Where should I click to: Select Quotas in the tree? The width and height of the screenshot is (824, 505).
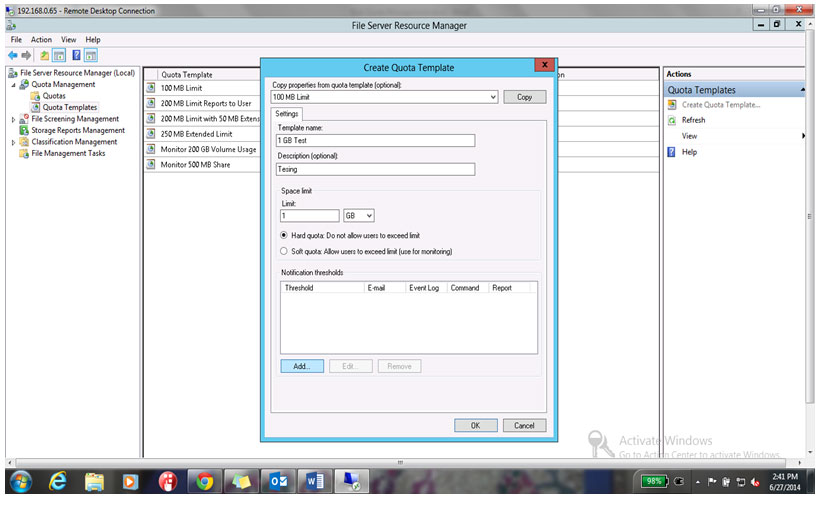click(x=54, y=96)
